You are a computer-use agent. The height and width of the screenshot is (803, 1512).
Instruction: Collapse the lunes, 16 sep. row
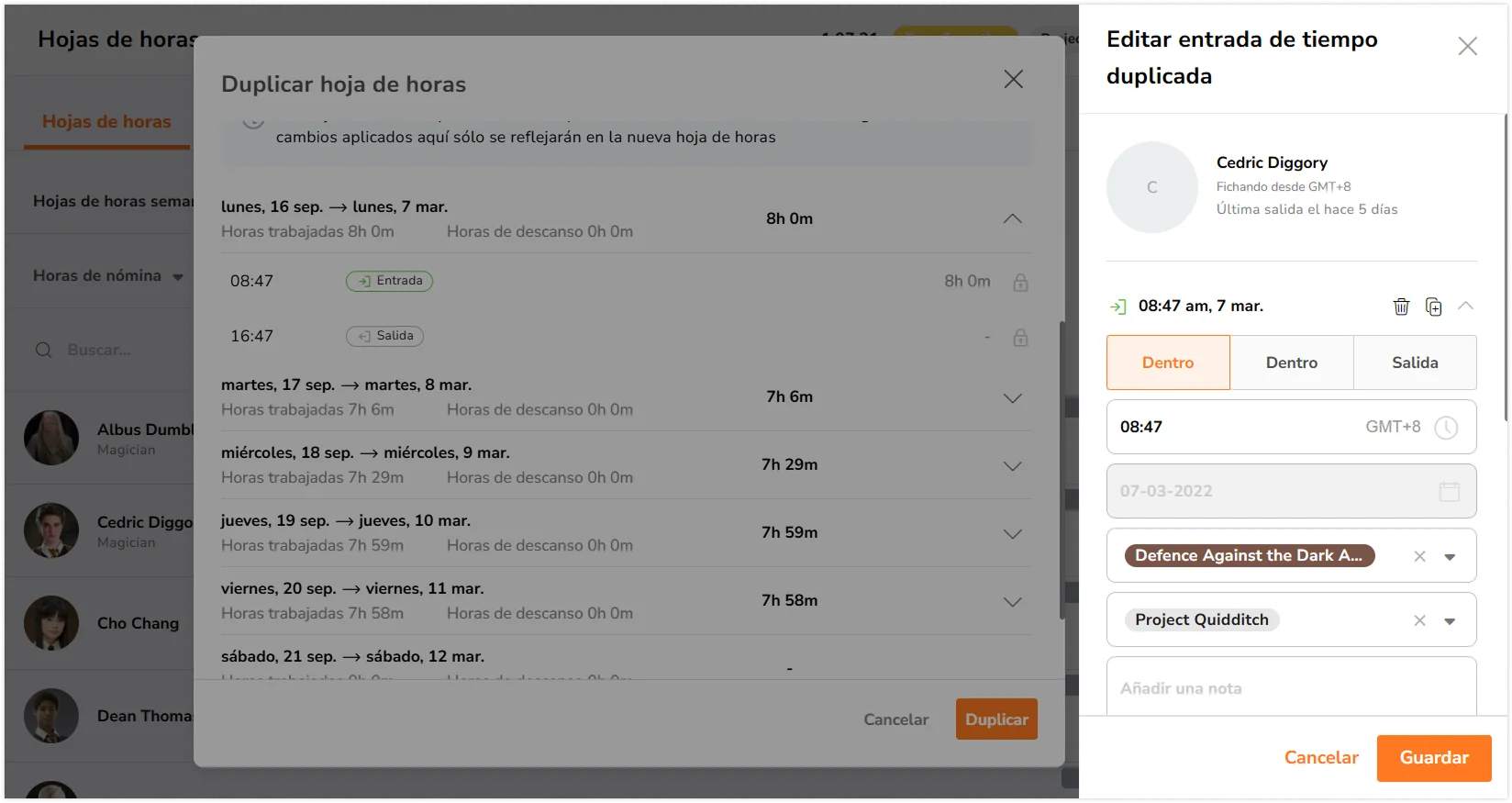(1012, 218)
